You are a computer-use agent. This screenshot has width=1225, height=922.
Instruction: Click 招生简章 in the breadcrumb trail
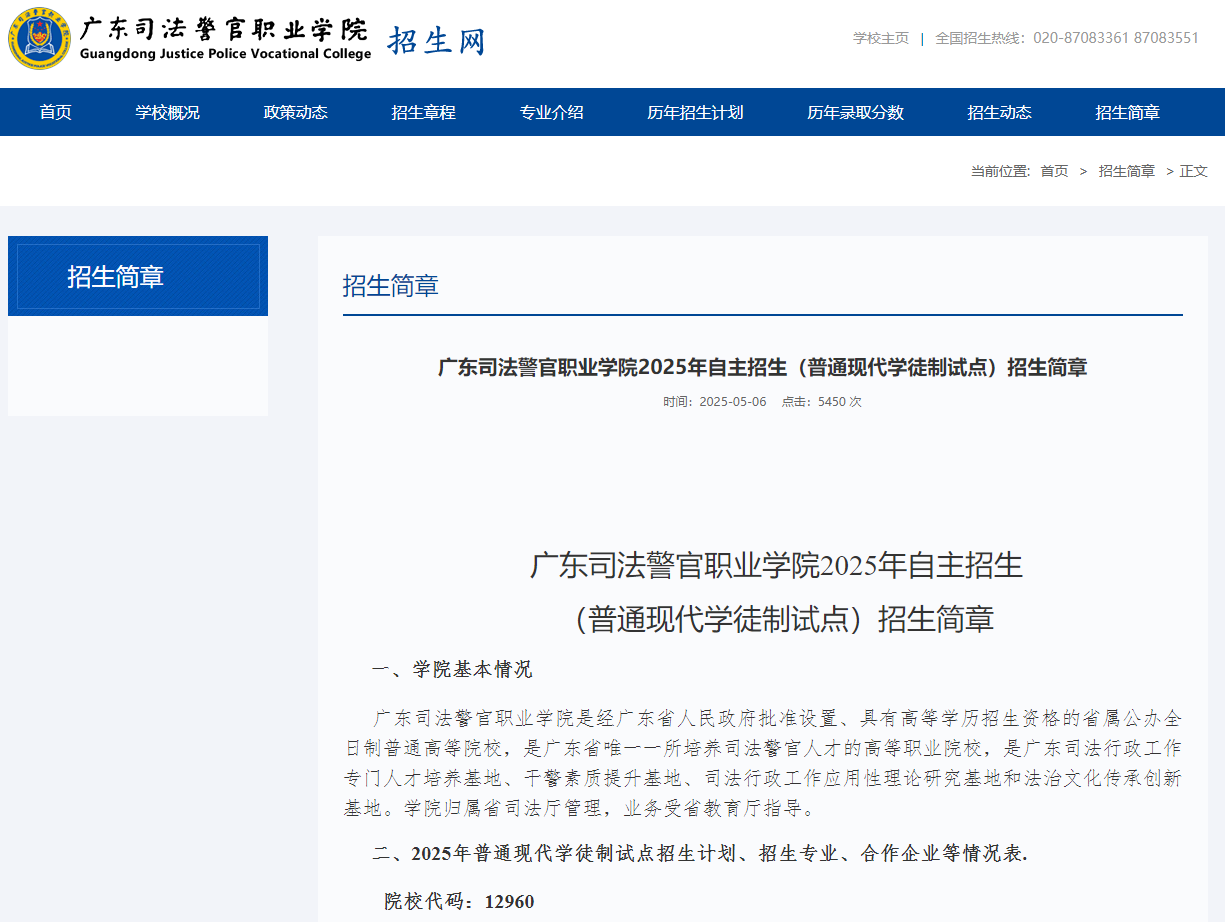[1126, 171]
